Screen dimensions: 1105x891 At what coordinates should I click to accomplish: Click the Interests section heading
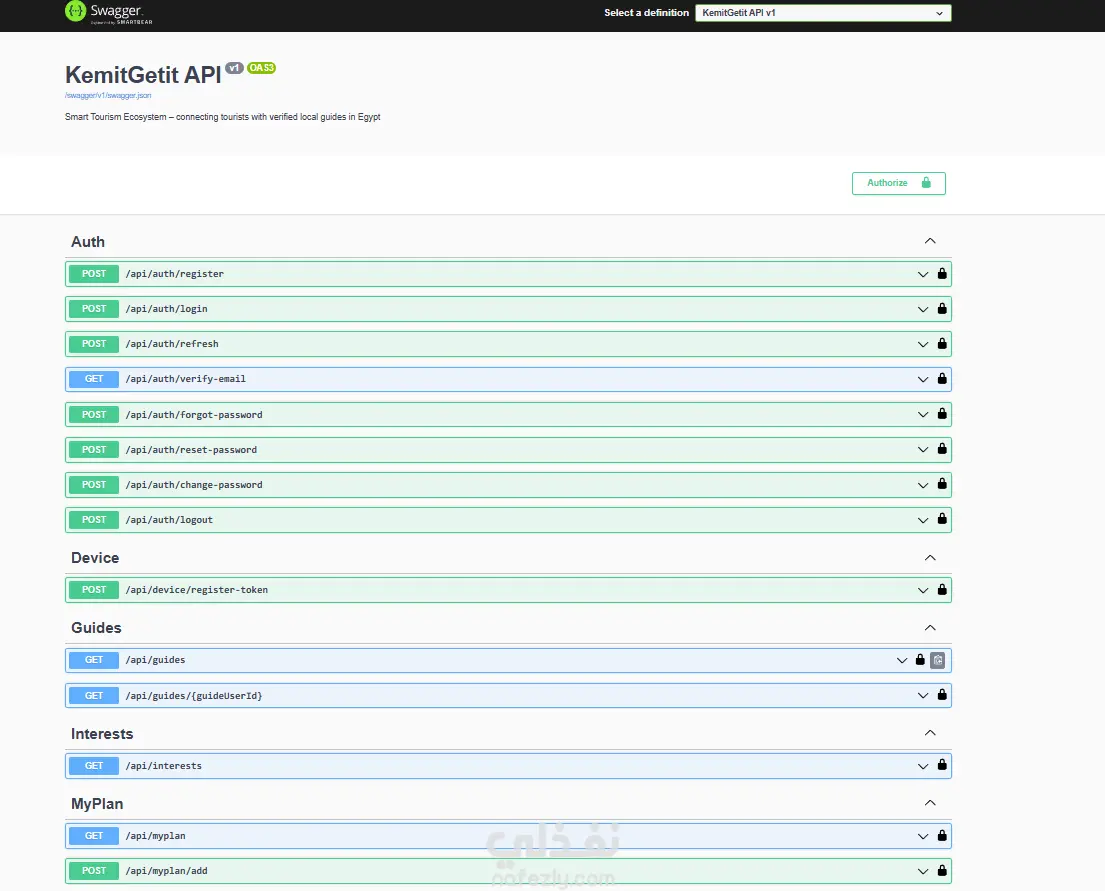click(102, 734)
